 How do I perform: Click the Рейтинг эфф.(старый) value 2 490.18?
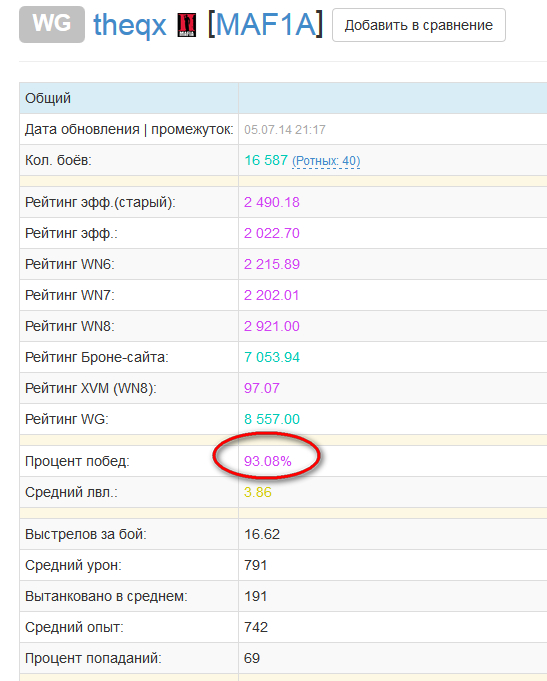click(x=272, y=202)
